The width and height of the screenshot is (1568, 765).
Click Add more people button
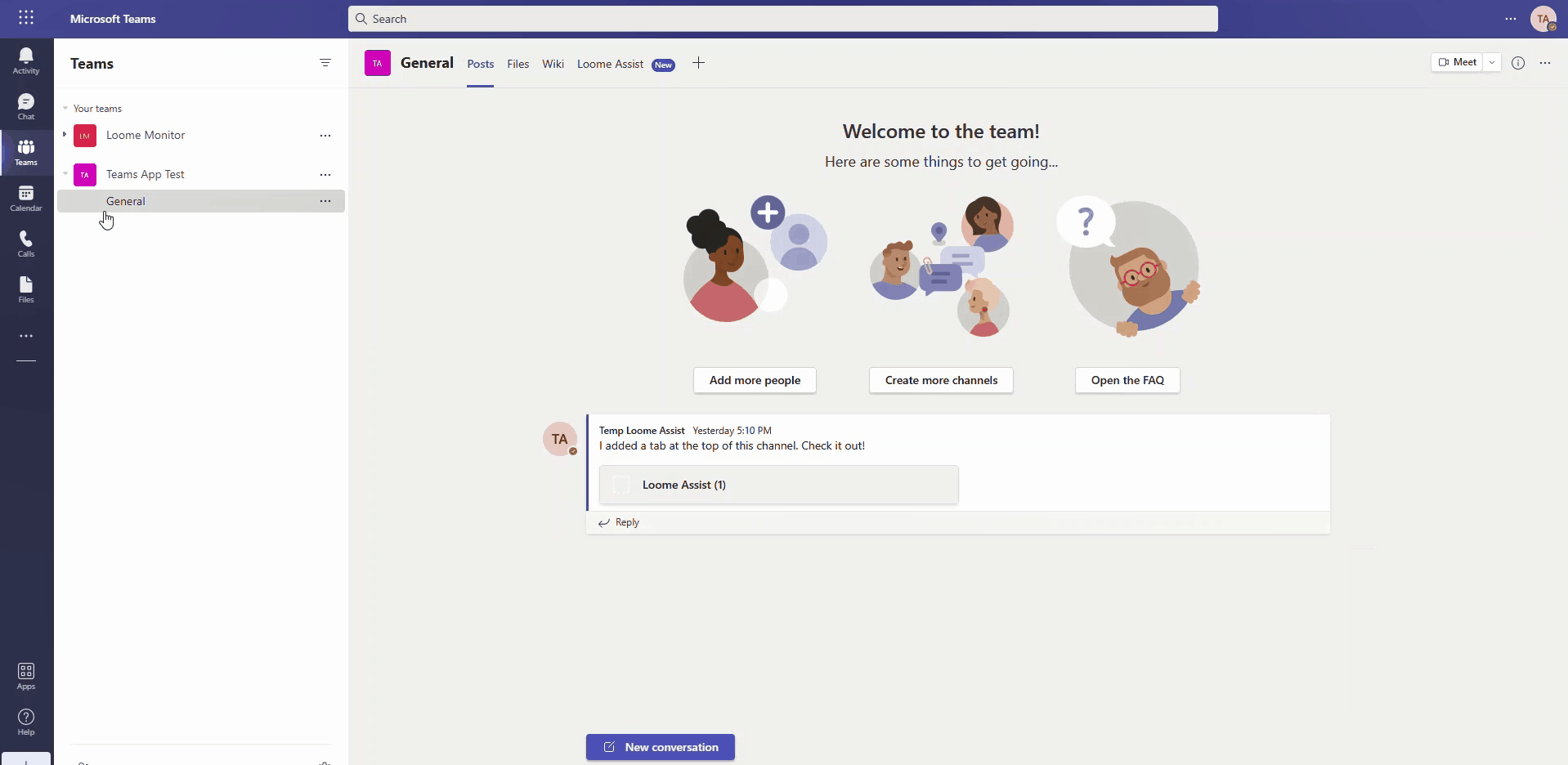755,380
